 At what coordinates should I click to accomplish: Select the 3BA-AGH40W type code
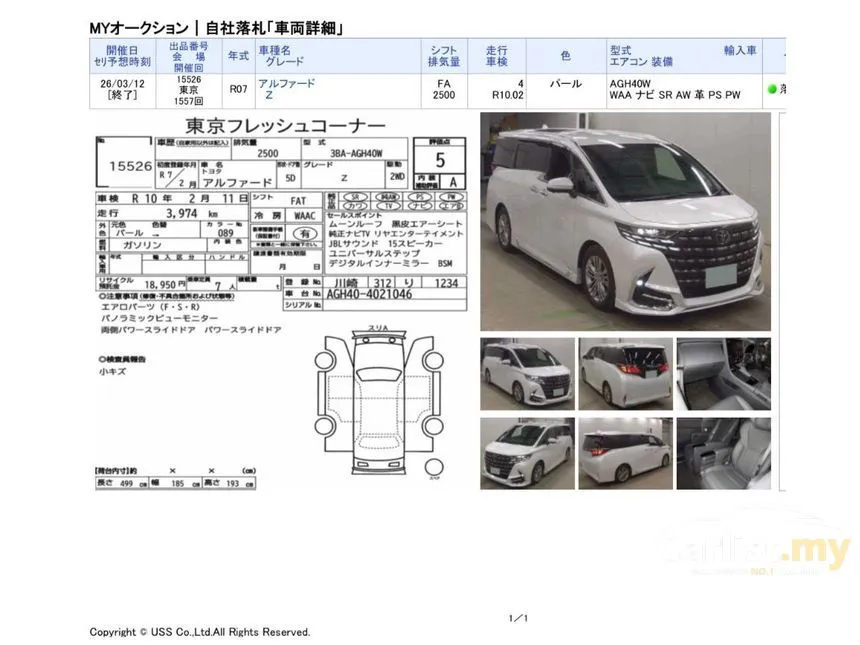click(357, 154)
